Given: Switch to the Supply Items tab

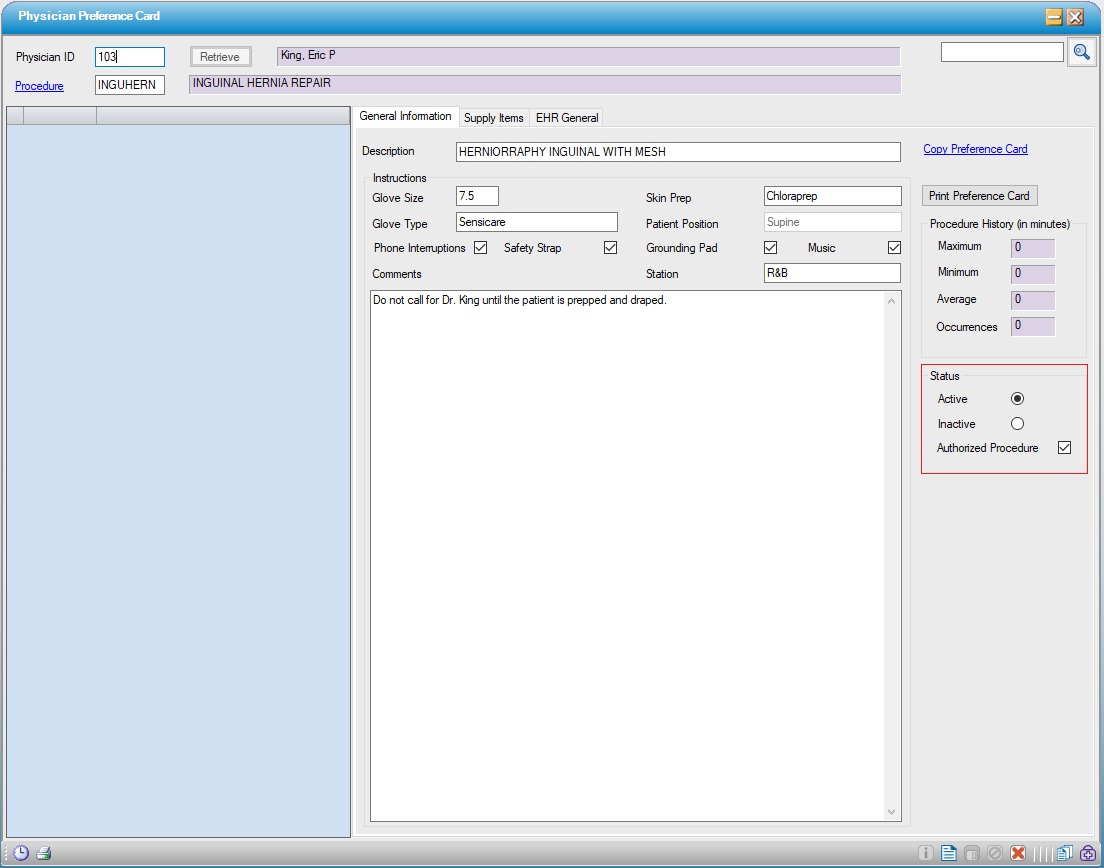Looking at the screenshot, I should pyautogui.click(x=493, y=118).
